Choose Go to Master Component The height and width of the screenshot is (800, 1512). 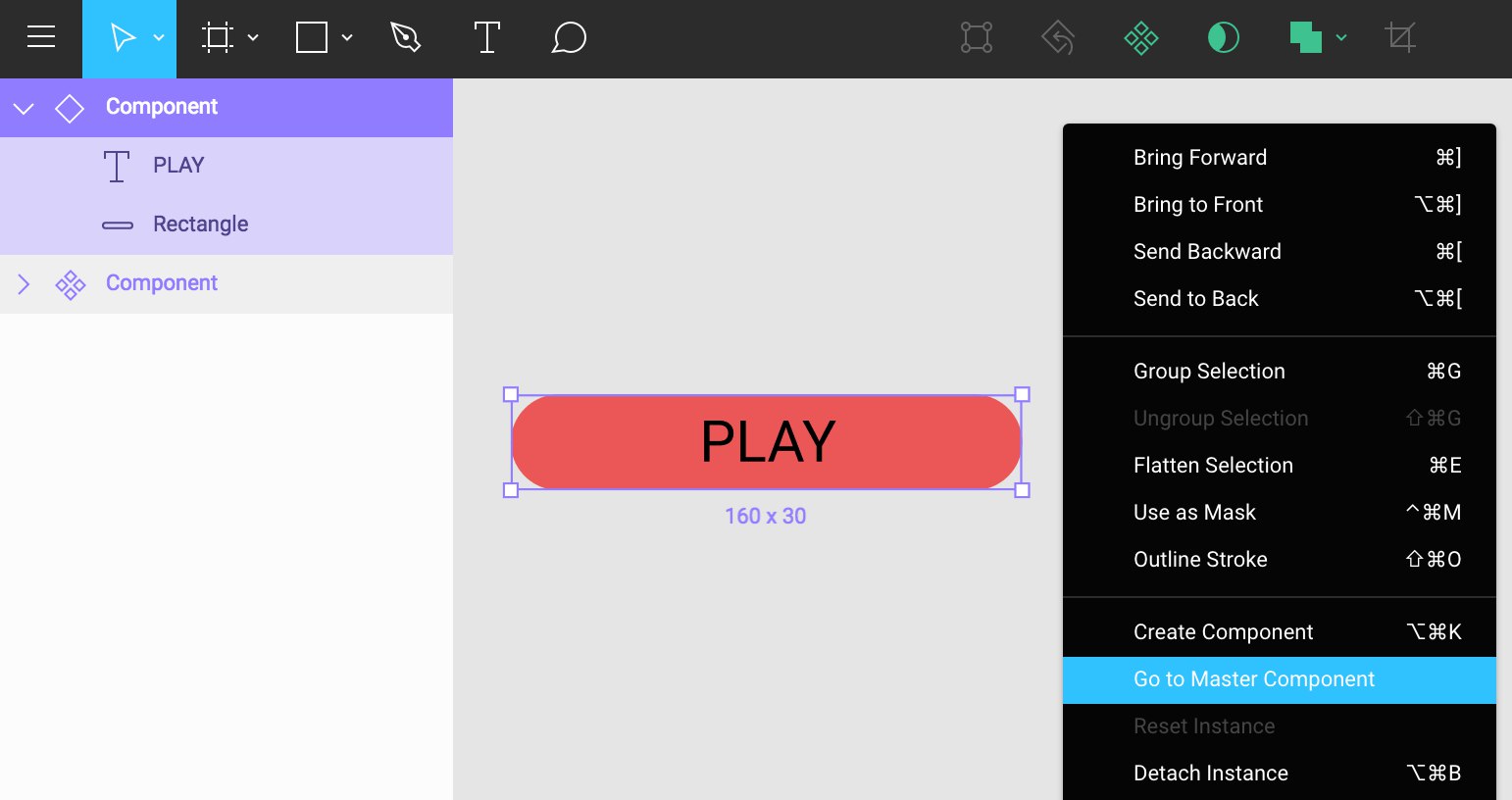pos(1280,679)
